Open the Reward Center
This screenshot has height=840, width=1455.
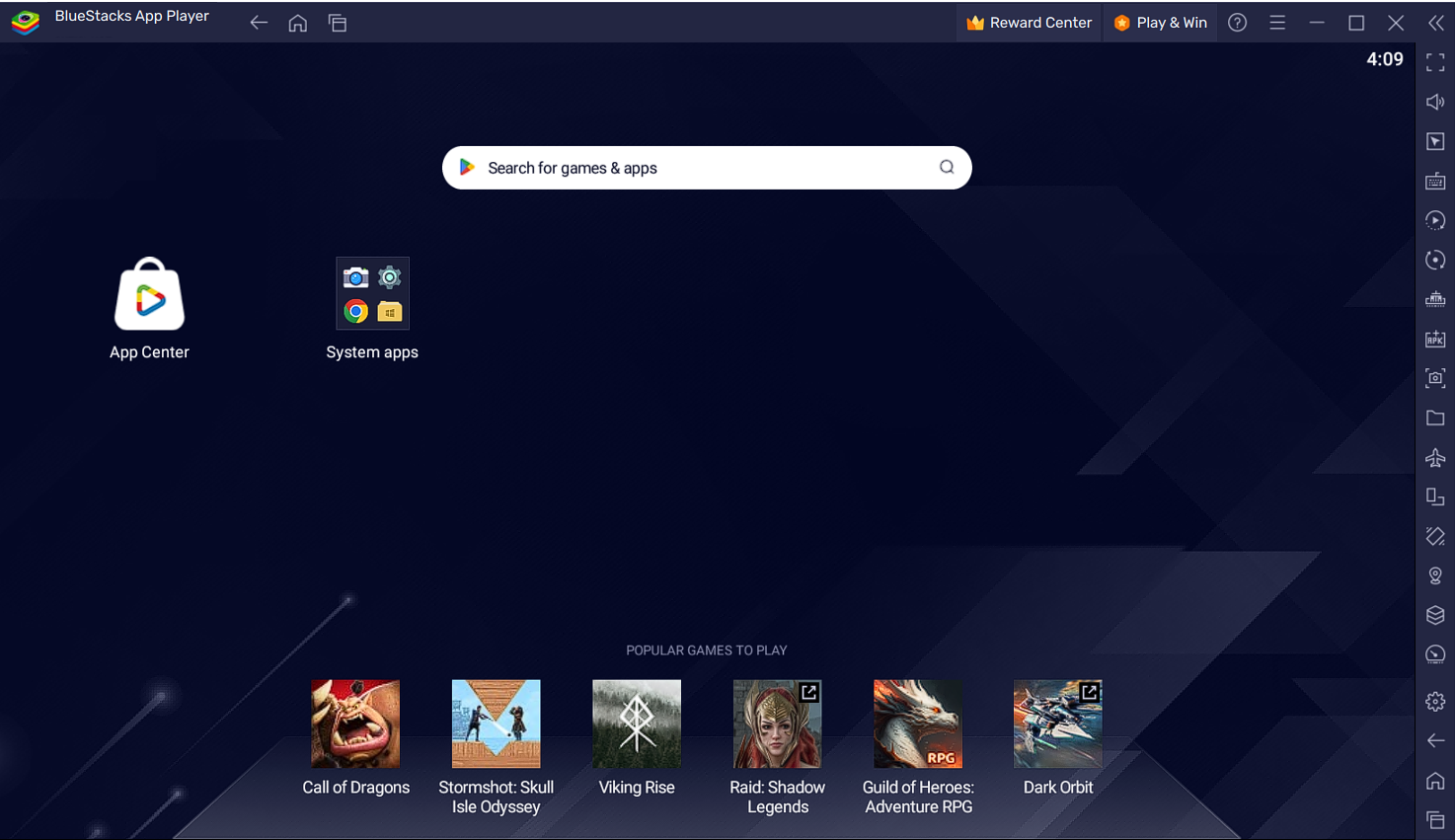point(1030,22)
